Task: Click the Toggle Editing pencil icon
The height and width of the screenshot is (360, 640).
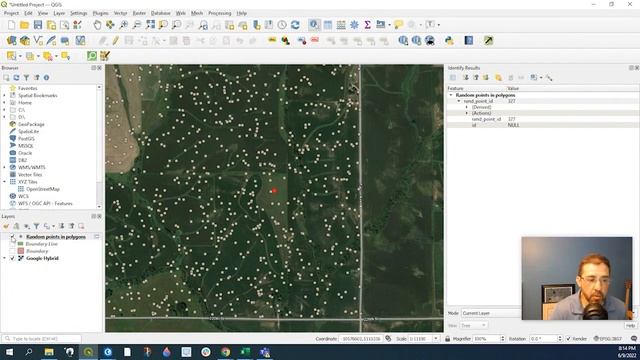Action: 116,40
